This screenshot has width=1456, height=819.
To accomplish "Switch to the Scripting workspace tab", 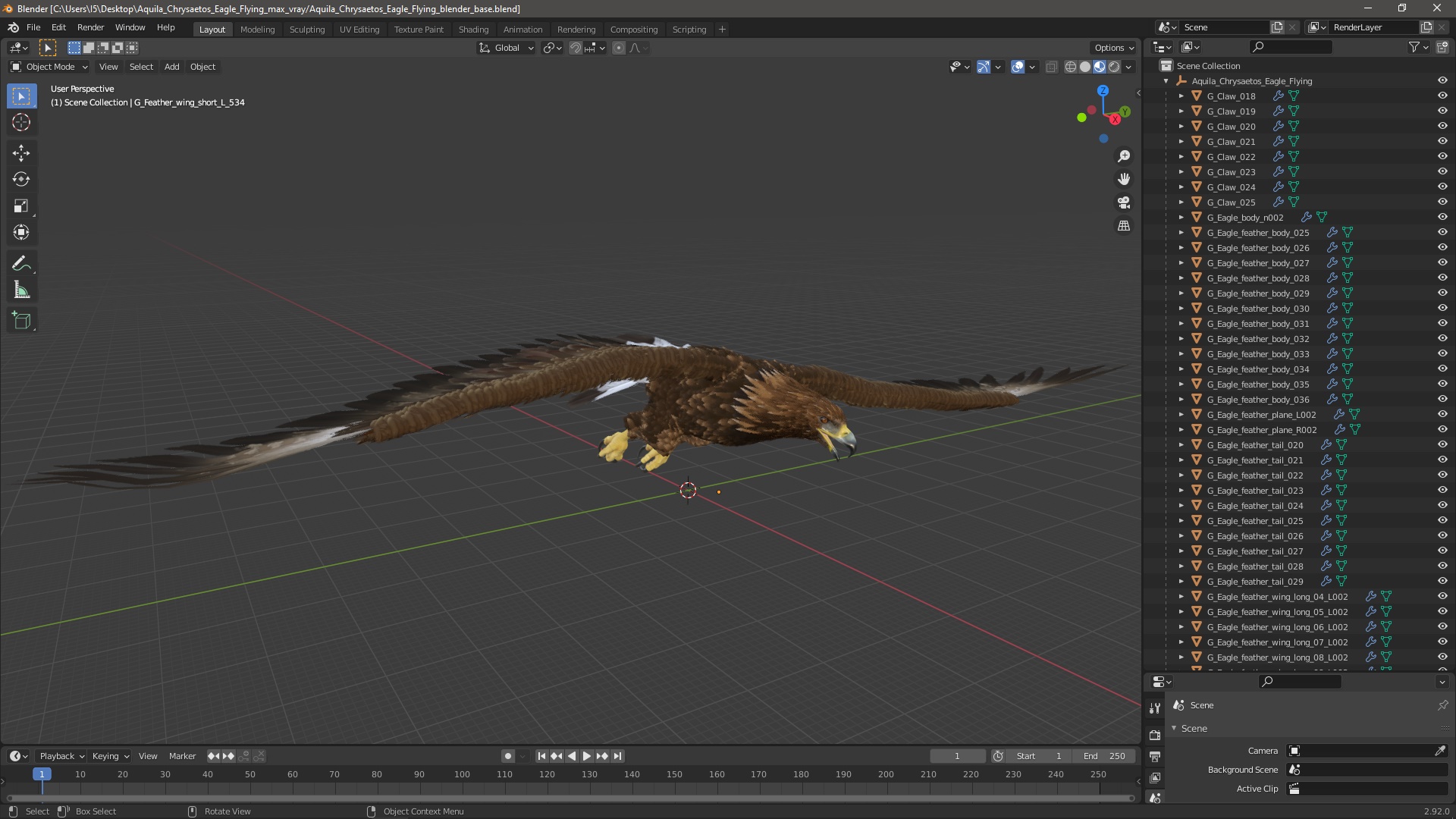I will 689,30.
